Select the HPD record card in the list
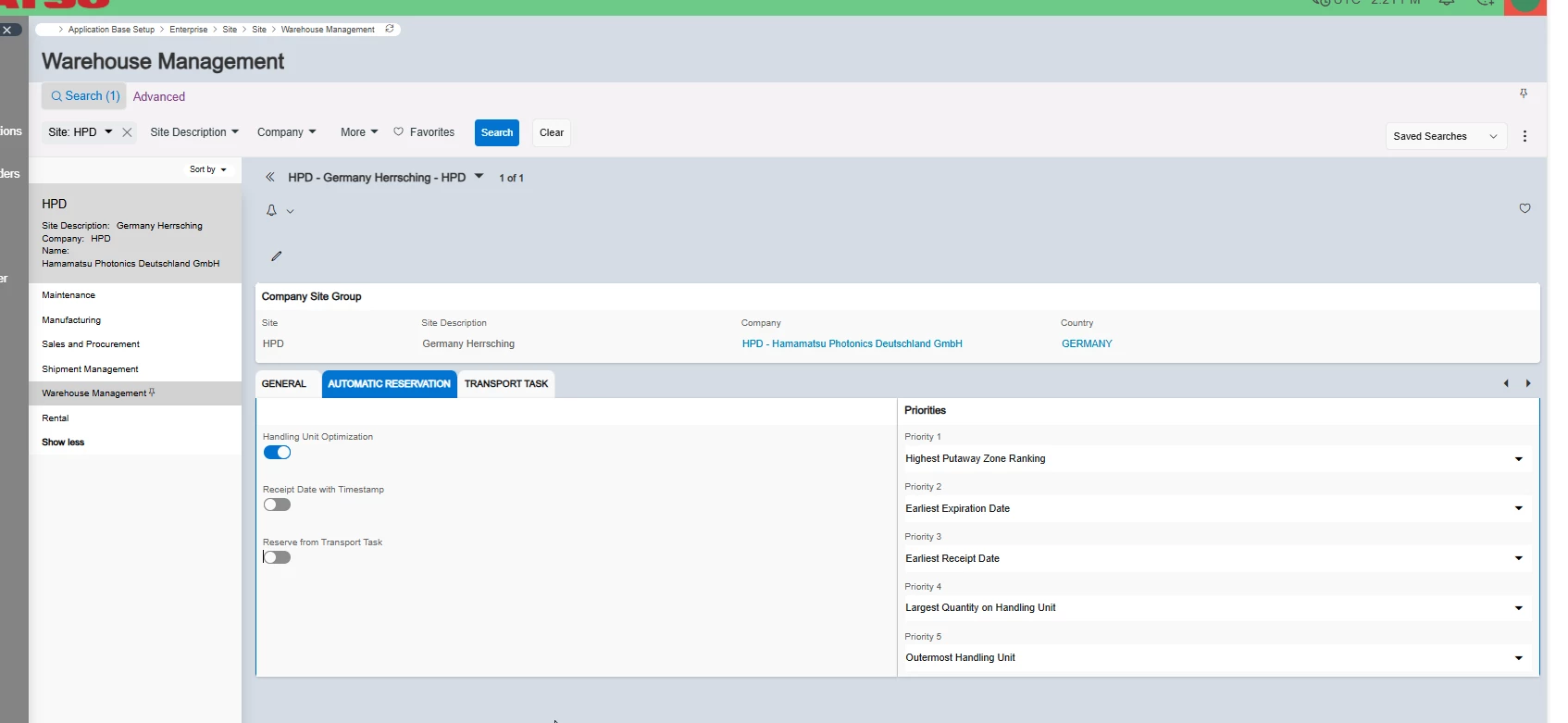1568x723 pixels. [x=135, y=233]
